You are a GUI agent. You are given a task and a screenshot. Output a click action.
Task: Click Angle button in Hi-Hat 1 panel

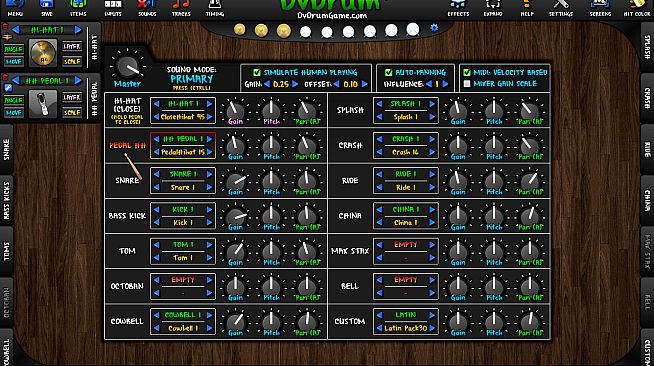(14, 49)
